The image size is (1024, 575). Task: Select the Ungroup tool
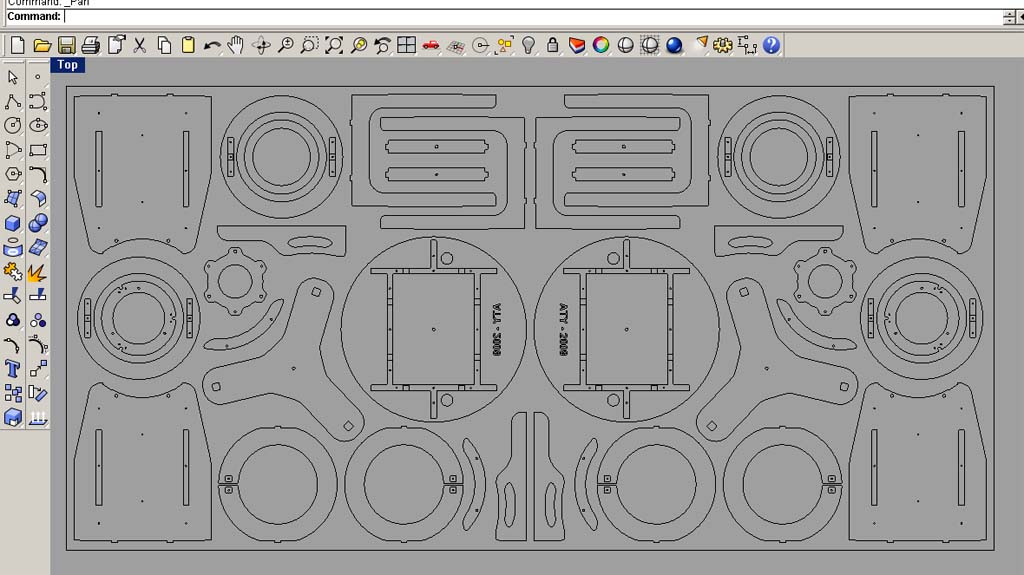(x=38, y=320)
